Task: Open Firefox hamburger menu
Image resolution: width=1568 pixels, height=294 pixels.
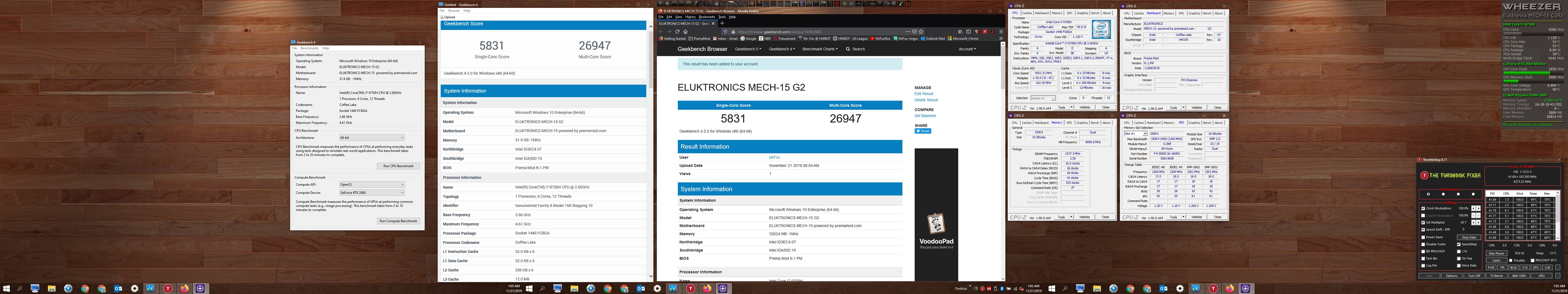Action: click(1001, 32)
